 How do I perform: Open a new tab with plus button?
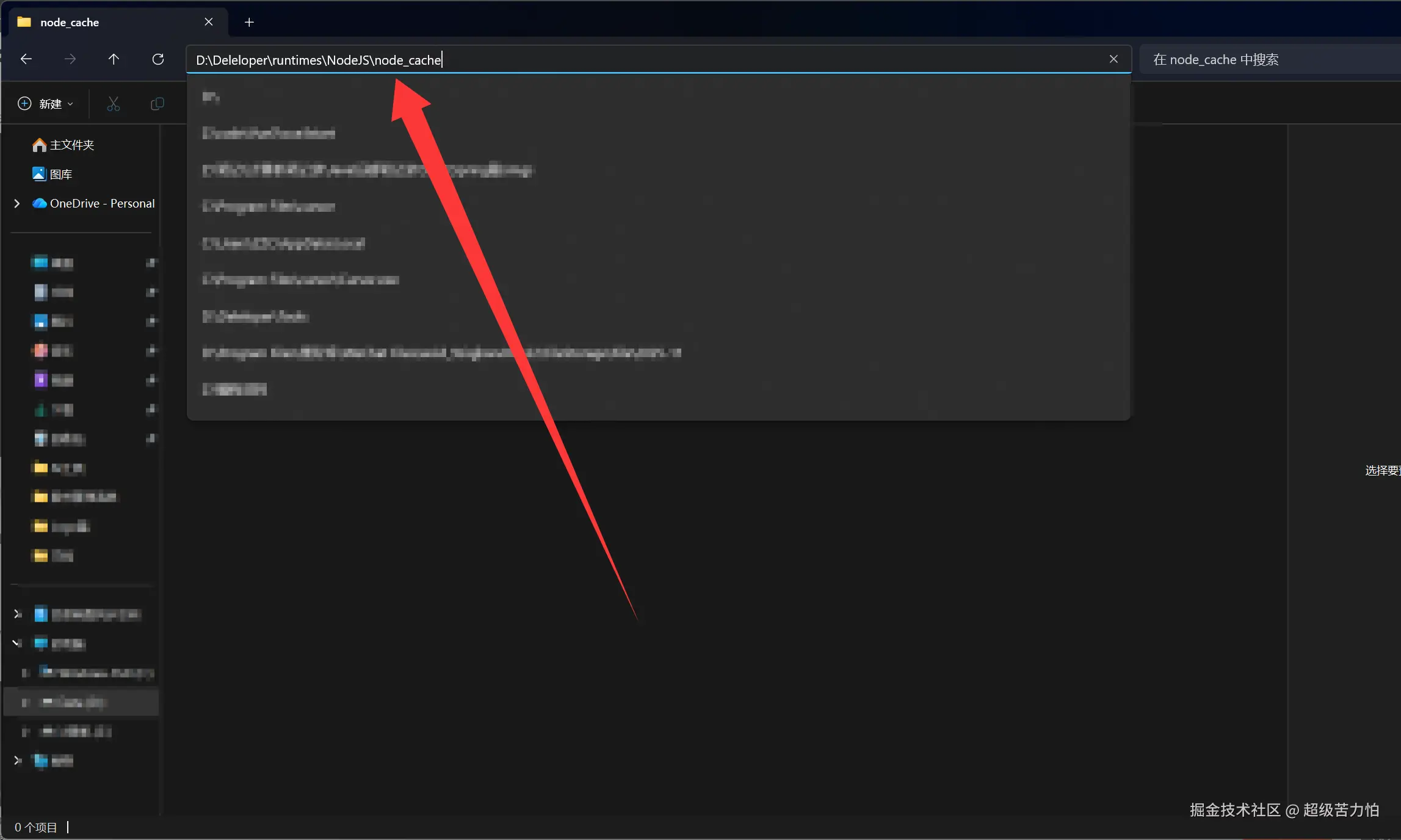point(249,23)
